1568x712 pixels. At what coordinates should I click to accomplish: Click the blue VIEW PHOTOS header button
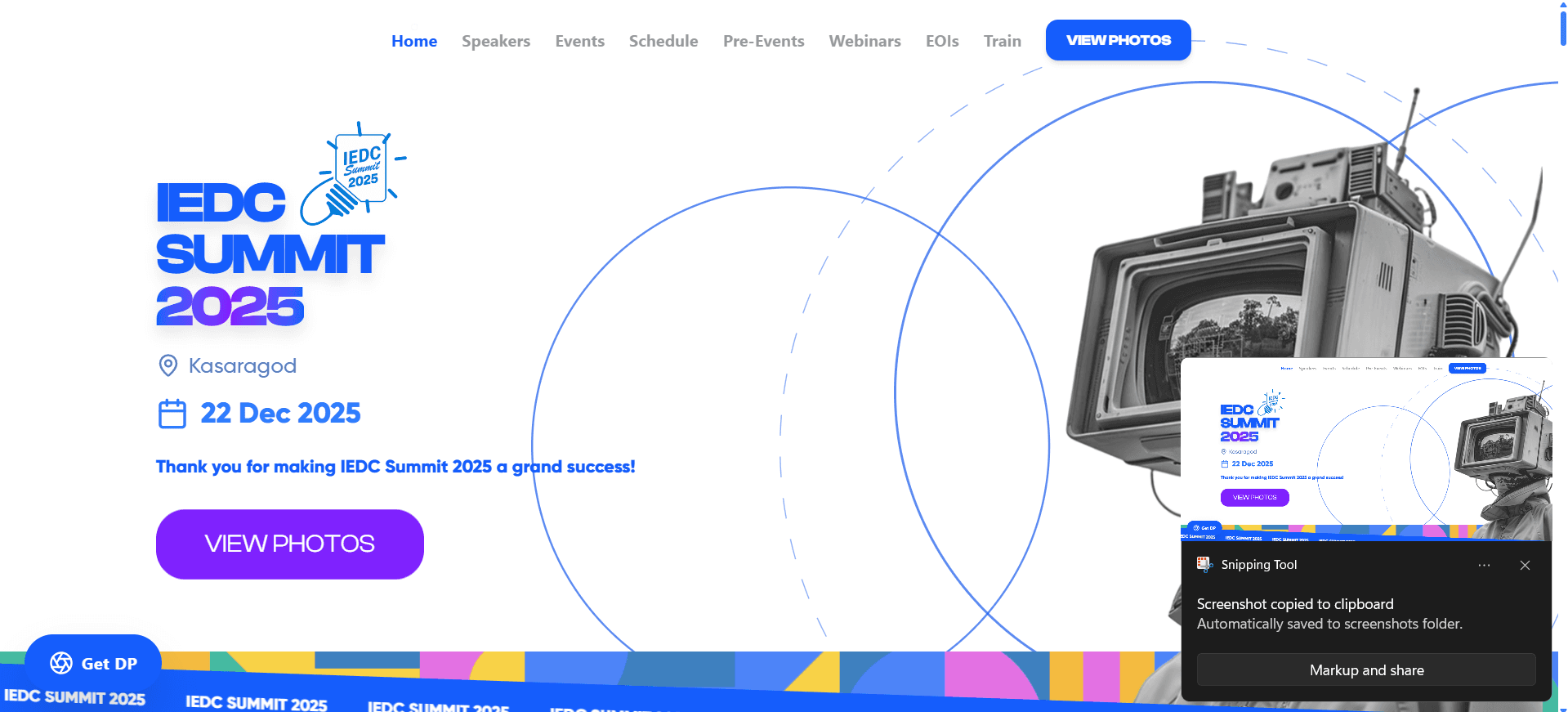pos(1119,40)
